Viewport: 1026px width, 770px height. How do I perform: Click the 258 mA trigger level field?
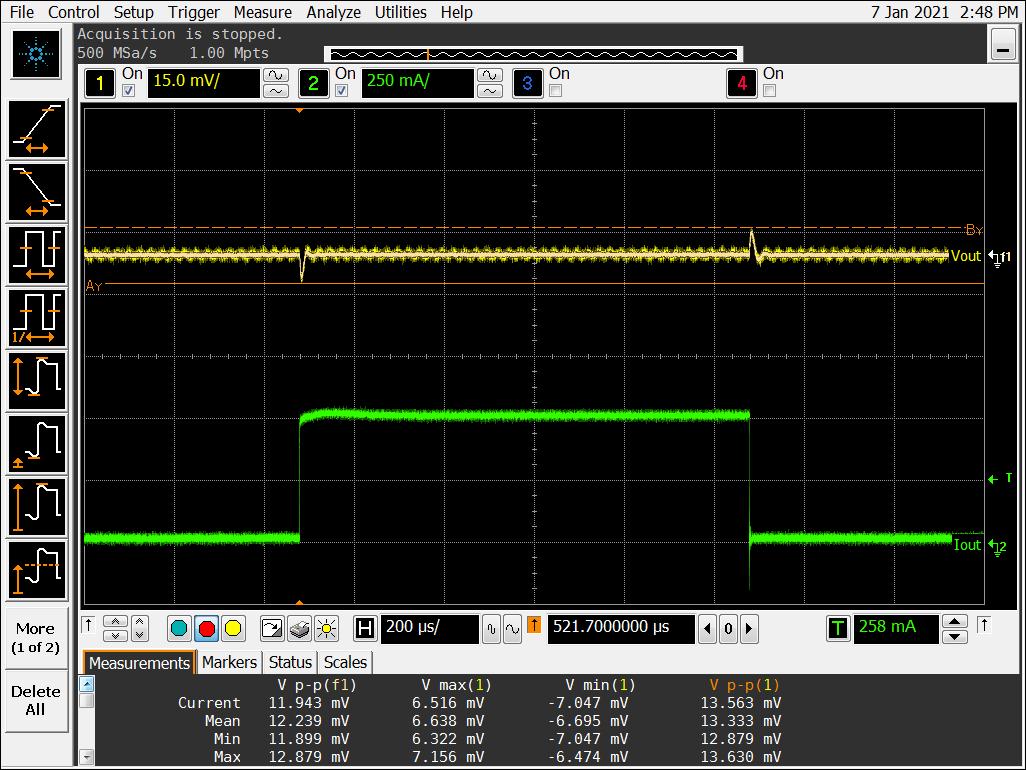896,629
